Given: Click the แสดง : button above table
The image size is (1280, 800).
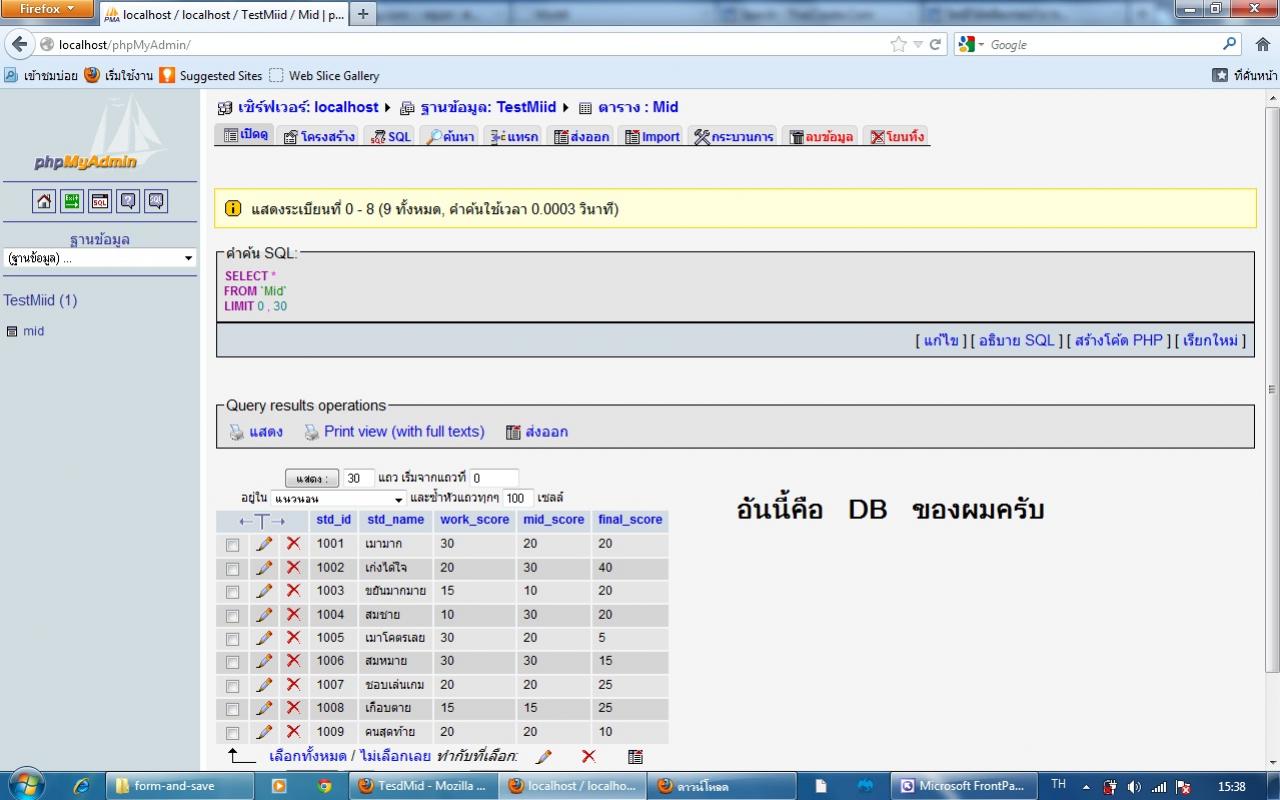Looking at the screenshot, I should [312, 479].
